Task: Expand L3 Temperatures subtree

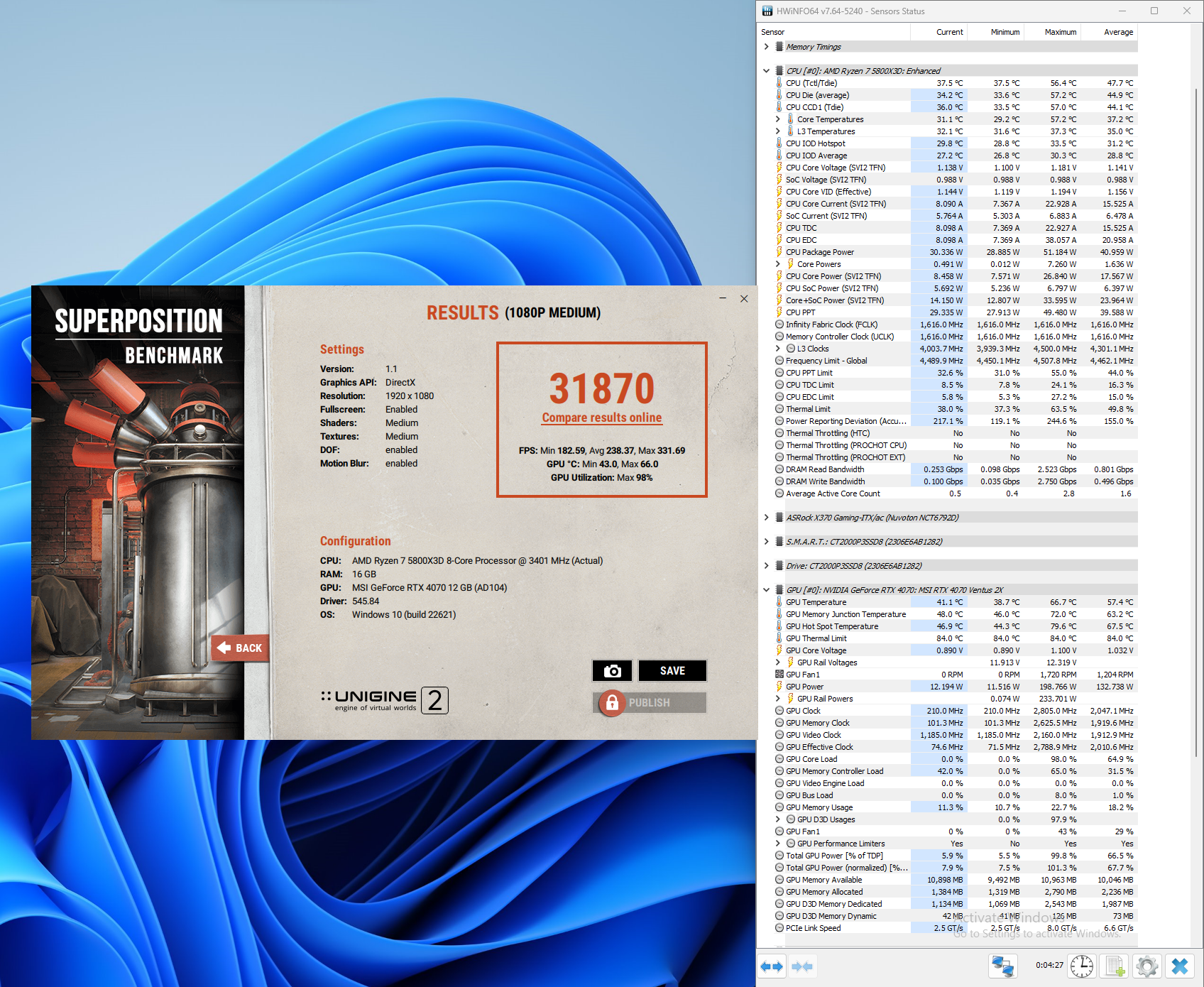Action: coord(778,131)
